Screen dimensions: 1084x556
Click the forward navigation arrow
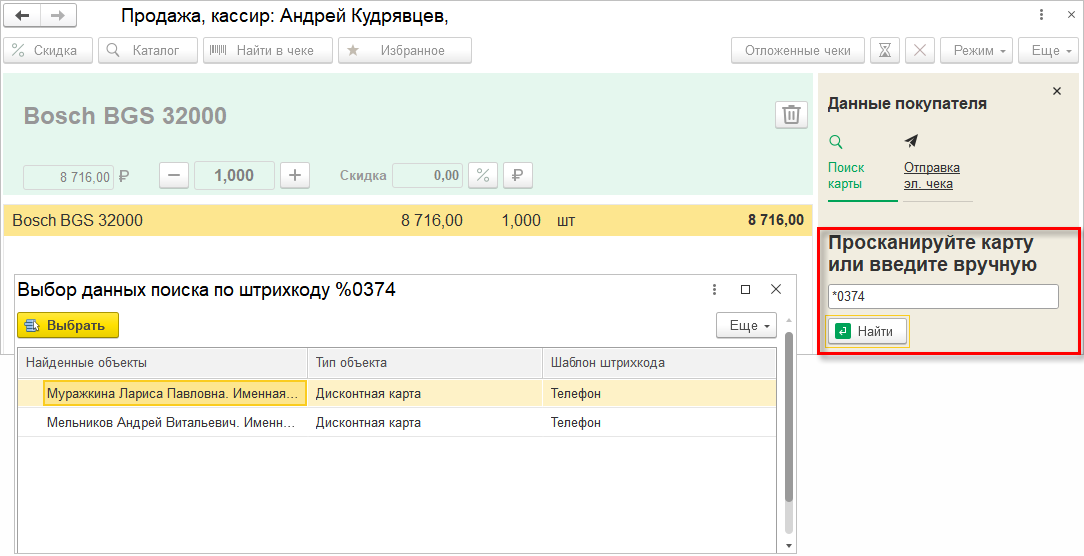point(57,16)
